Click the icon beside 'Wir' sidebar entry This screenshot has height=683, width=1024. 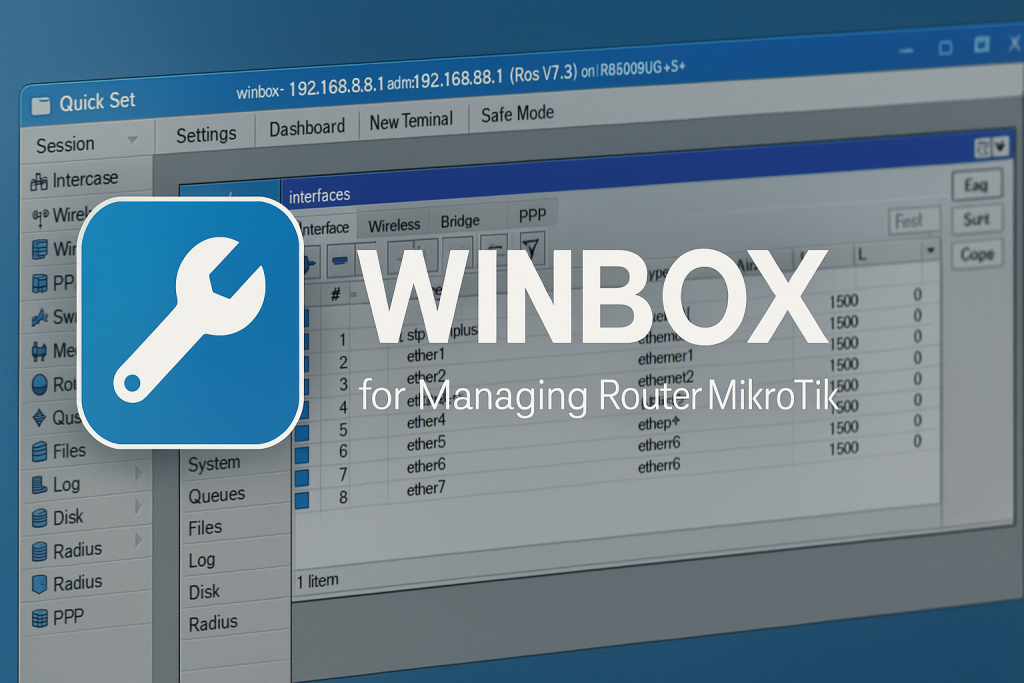[x=40, y=249]
